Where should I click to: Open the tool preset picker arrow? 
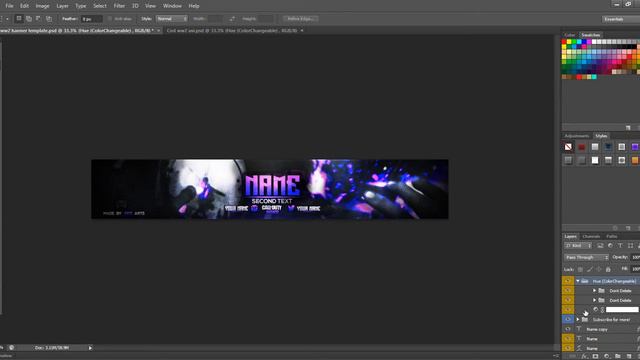point(7,19)
